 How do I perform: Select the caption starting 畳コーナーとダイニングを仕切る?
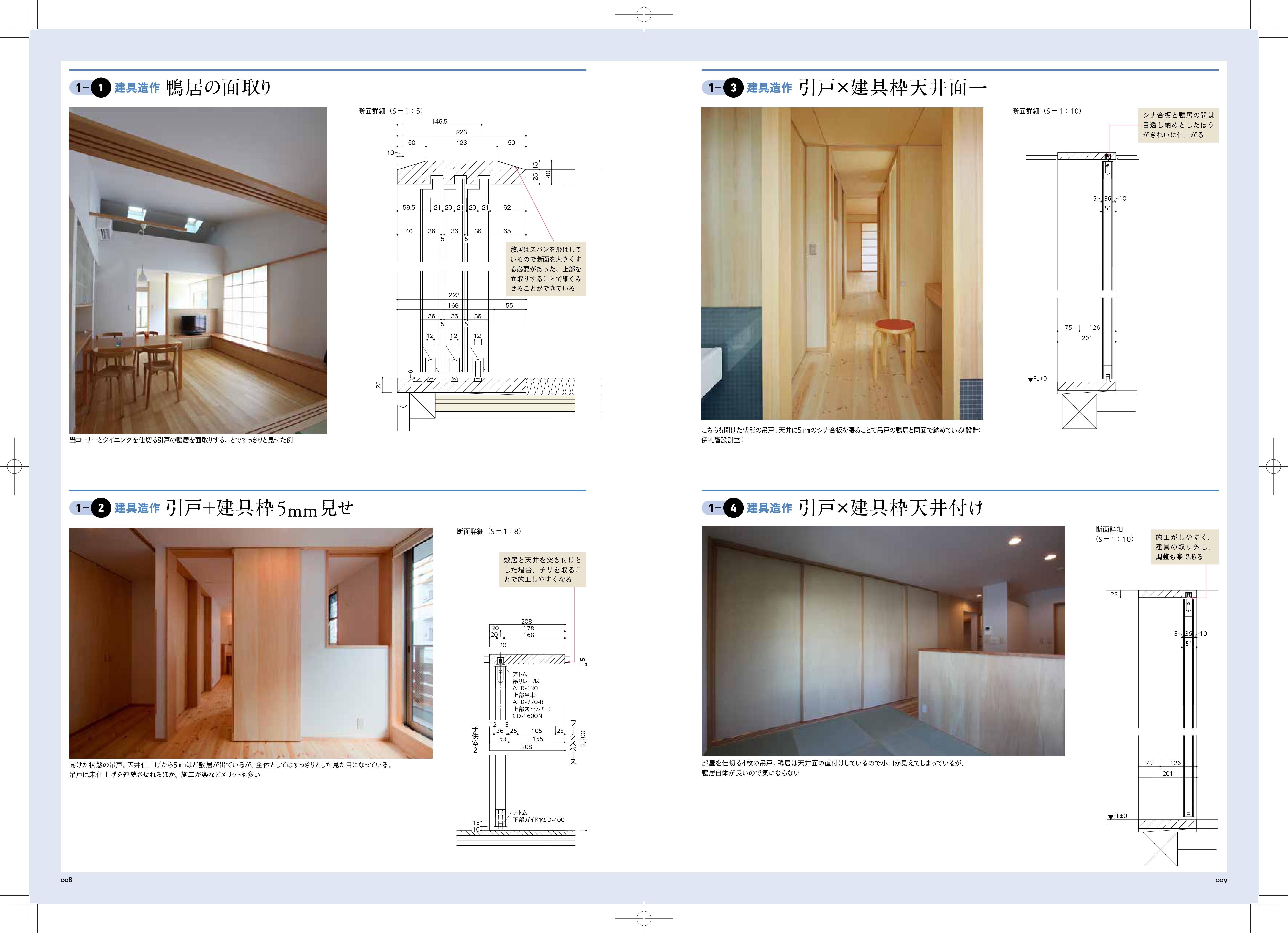pos(181,440)
